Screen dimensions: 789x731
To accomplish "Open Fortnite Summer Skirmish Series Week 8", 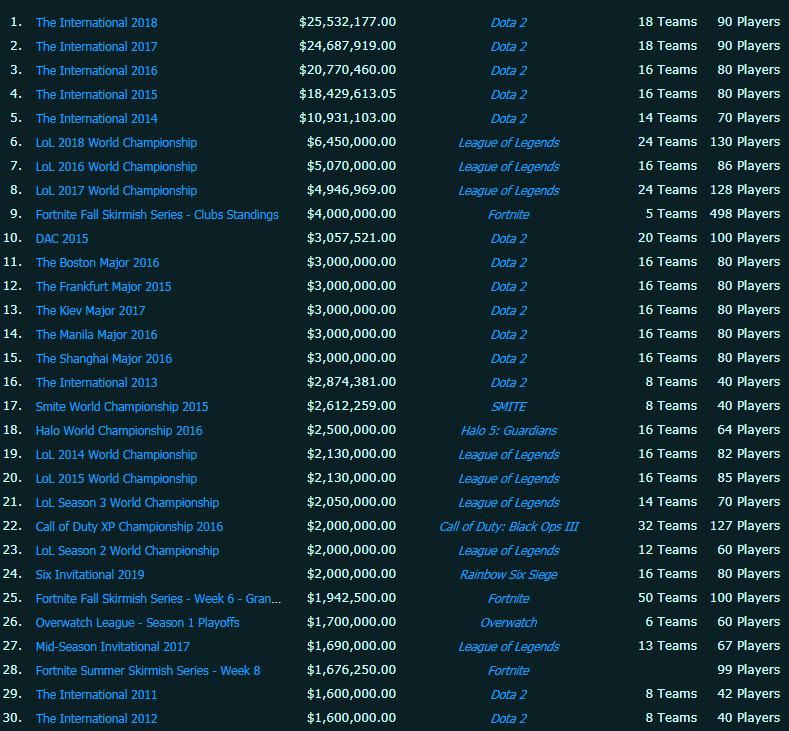I will pyautogui.click(x=148, y=671).
